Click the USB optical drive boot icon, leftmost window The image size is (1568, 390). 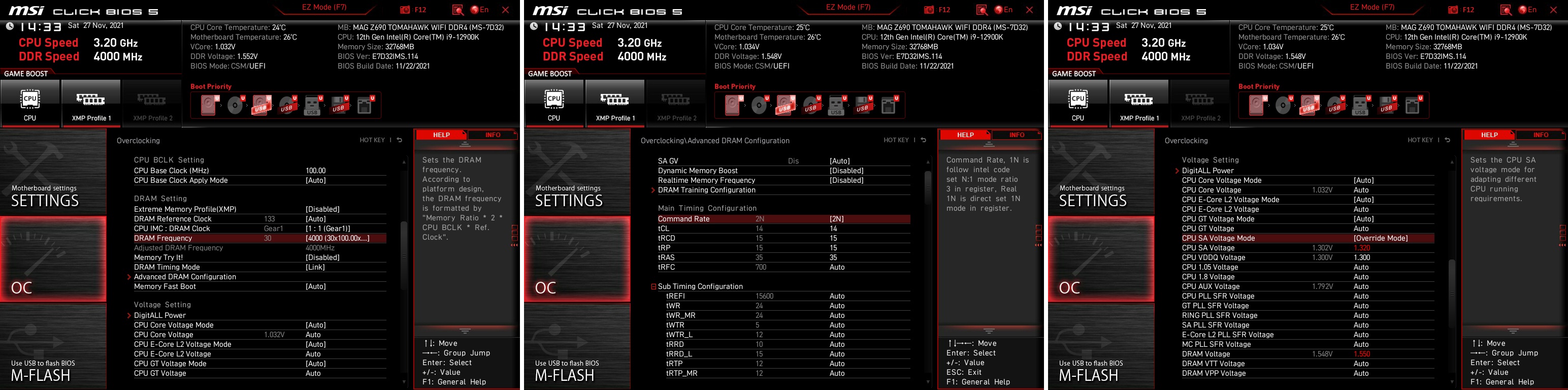click(287, 105)
